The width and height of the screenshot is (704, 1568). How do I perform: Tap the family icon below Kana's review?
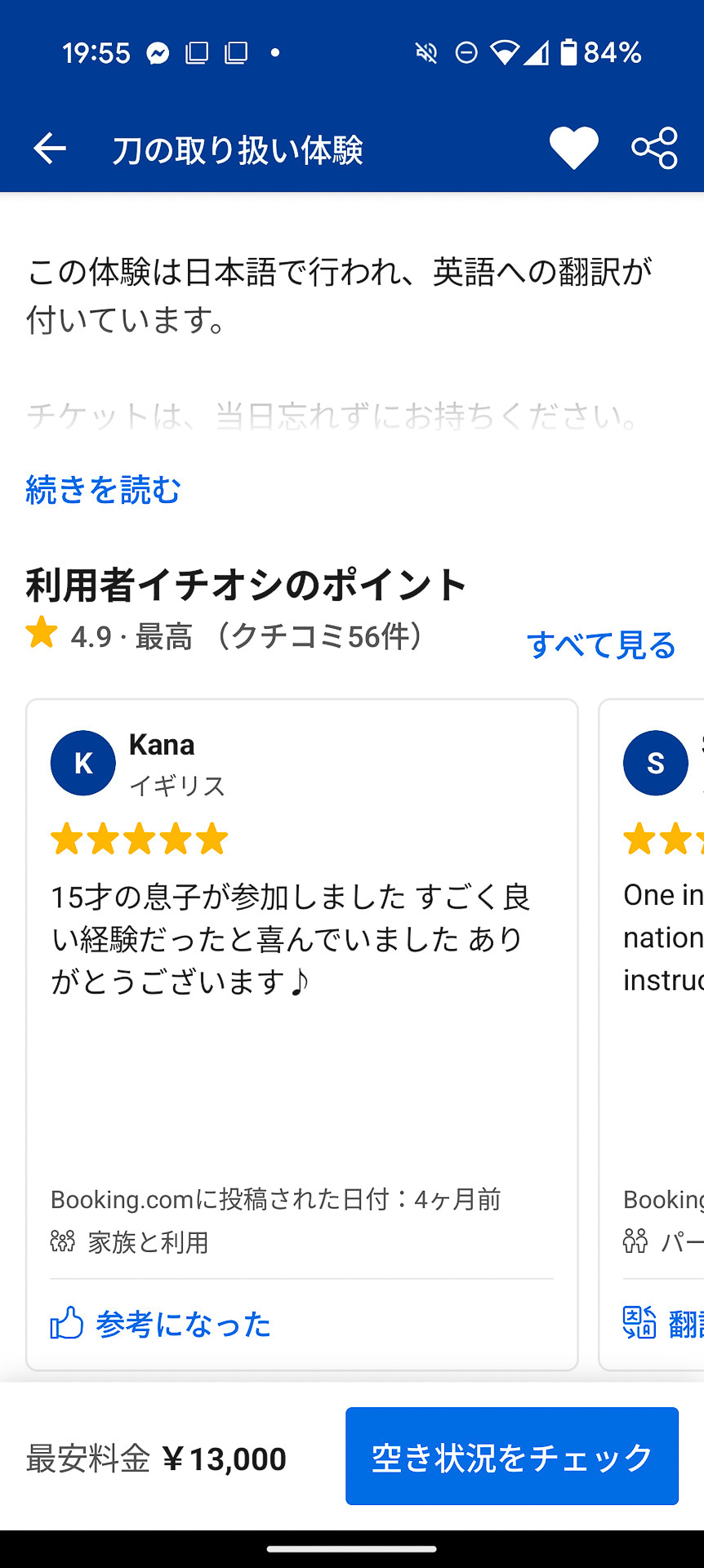[x=63, y=1242]
